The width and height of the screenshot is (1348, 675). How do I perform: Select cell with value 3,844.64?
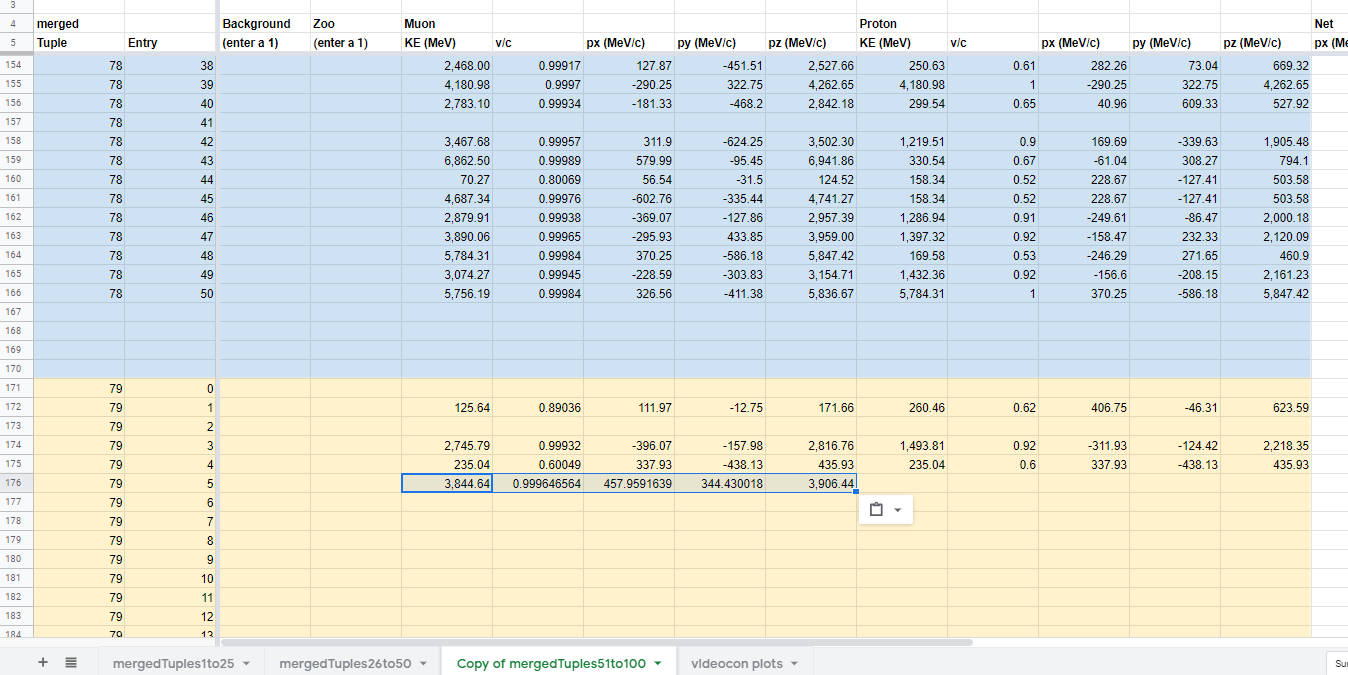pos(447,483)
